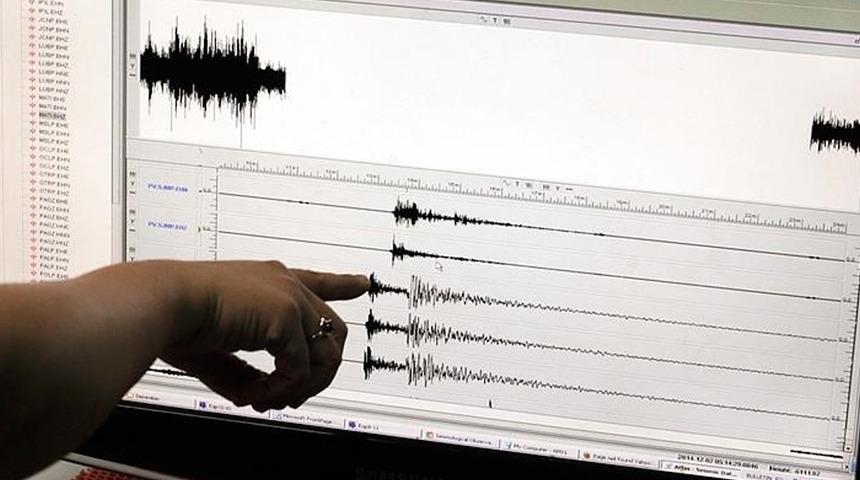Click the peak of the first channel's seismic burst
860x480 pixels.
coord(404,211)
